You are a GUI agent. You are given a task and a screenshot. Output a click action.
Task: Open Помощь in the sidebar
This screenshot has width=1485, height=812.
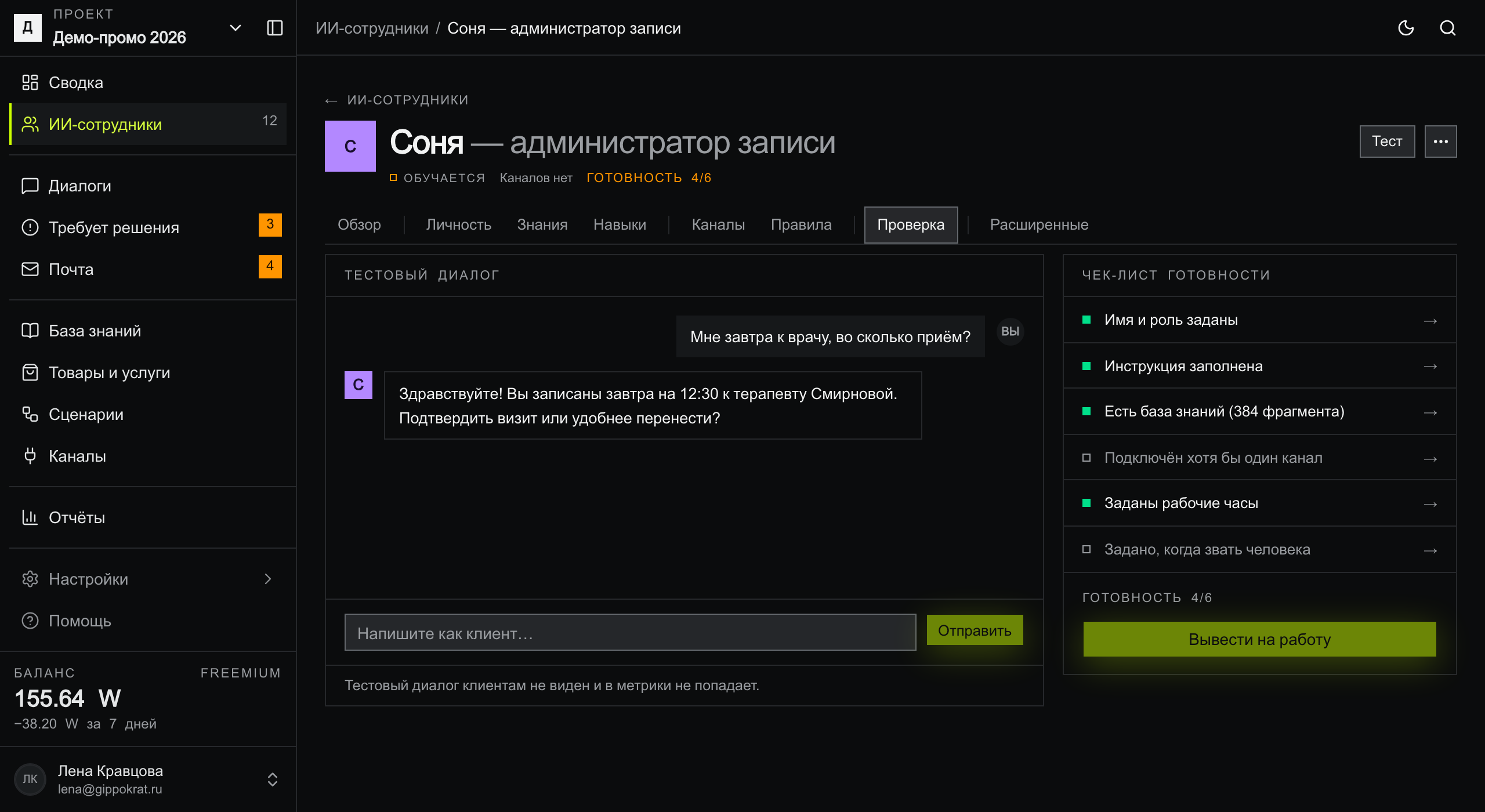pyautogui.click(x=148, y=621)
